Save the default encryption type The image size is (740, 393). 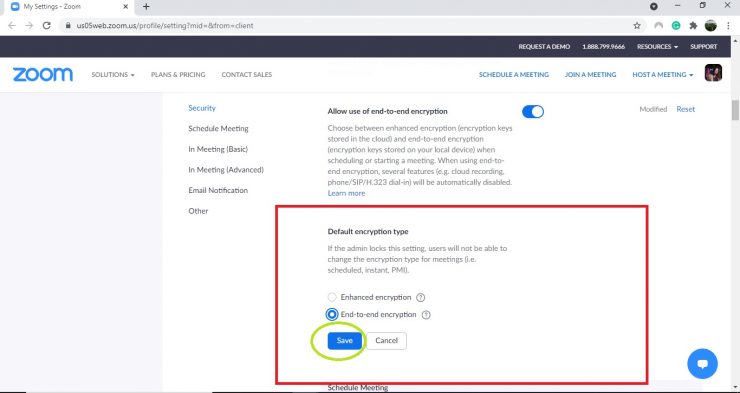(x=345, y=341)
